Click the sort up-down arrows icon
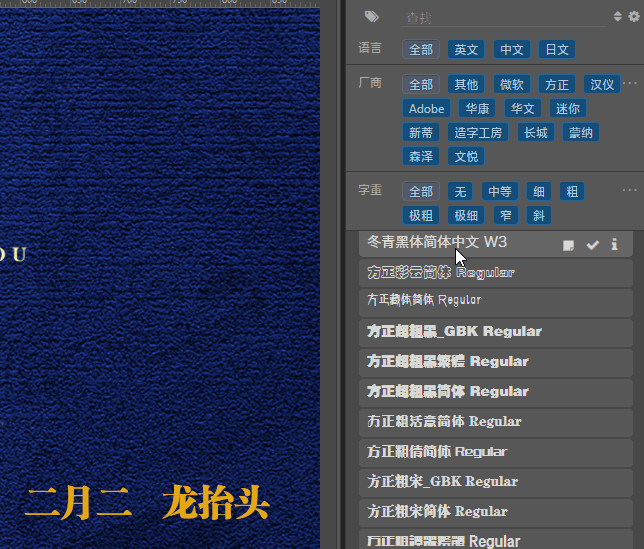Screen dimensions: 644x549 617,16
